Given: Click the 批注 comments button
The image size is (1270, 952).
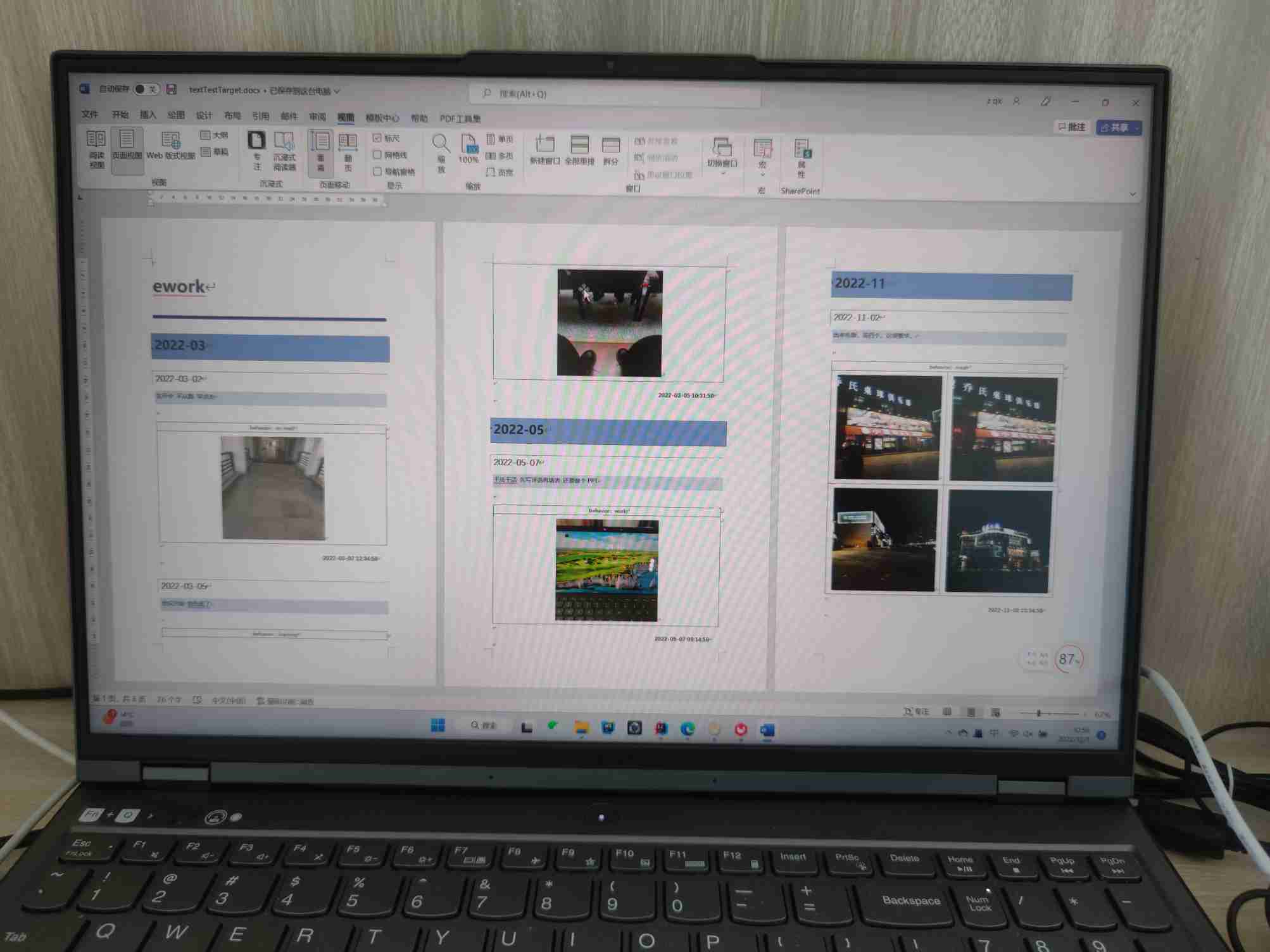Looking at the screenshot, I should (x=1072, y=127).
